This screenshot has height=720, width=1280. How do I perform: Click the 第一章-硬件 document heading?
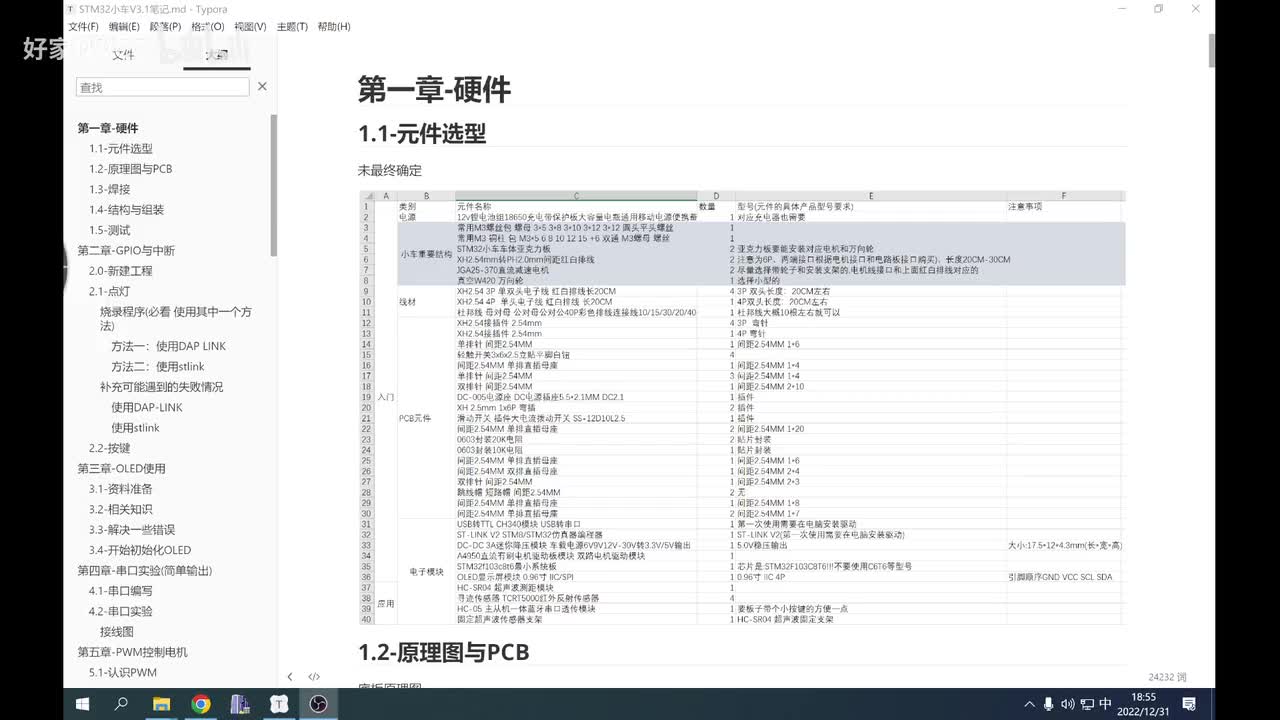pos(435,89)
